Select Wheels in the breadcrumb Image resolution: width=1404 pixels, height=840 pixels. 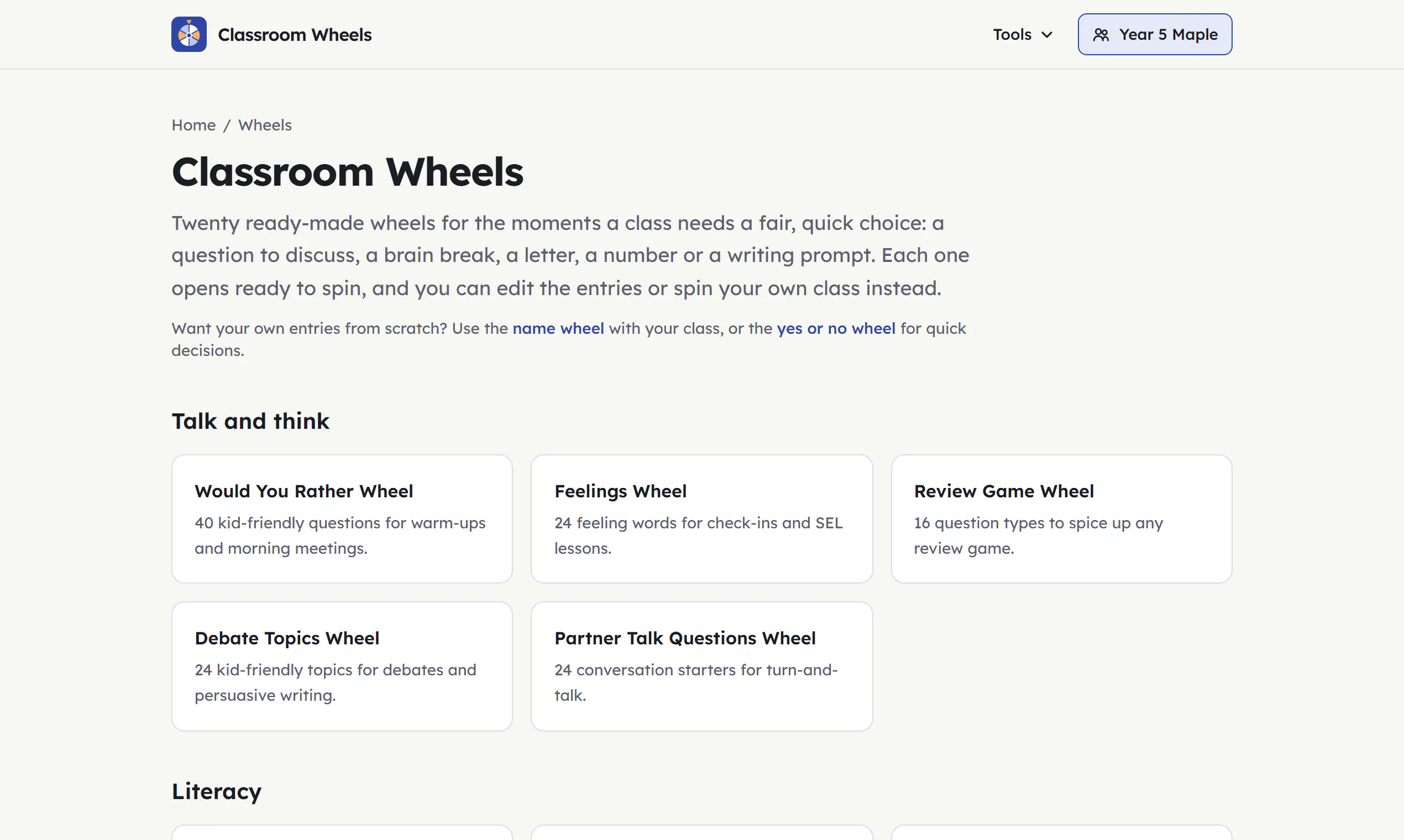click(x=265, y=124)
